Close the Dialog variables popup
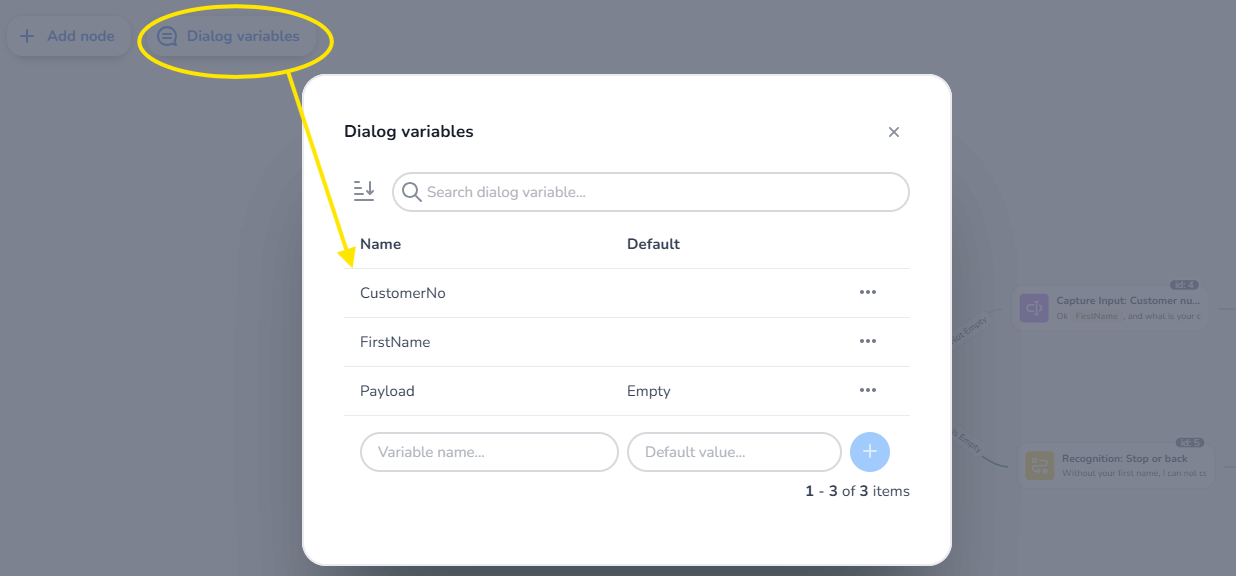Screen dimensions: 1236x576 (894, 132)
